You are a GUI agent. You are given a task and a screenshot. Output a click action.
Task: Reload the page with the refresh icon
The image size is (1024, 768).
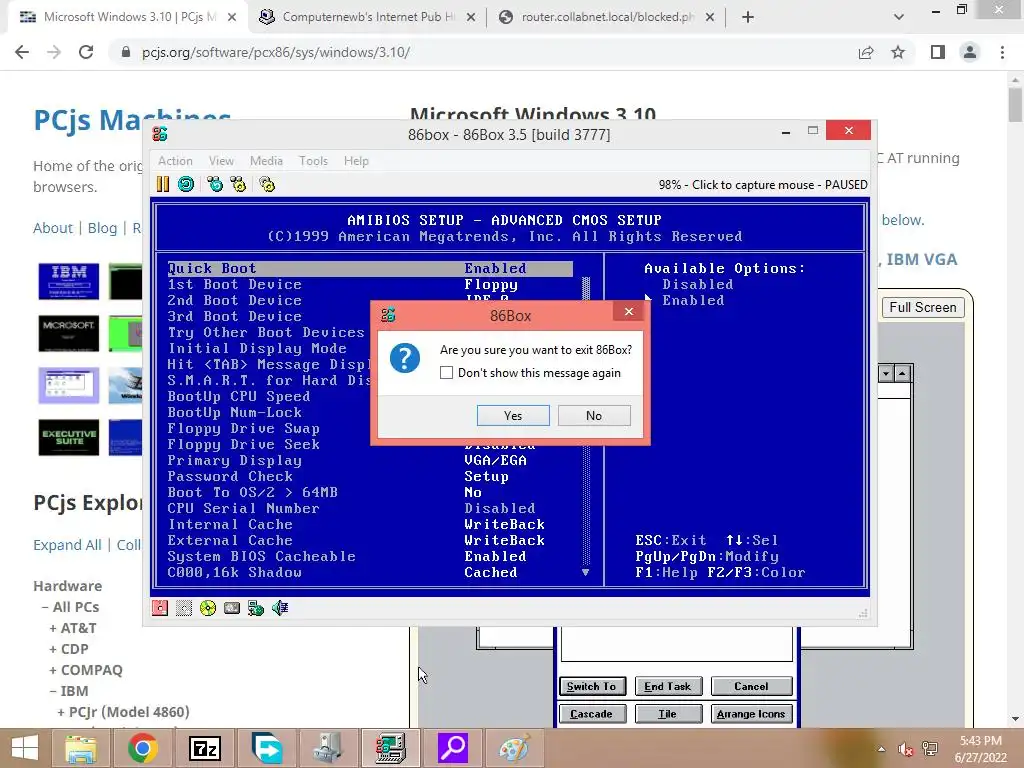(86, 52)
